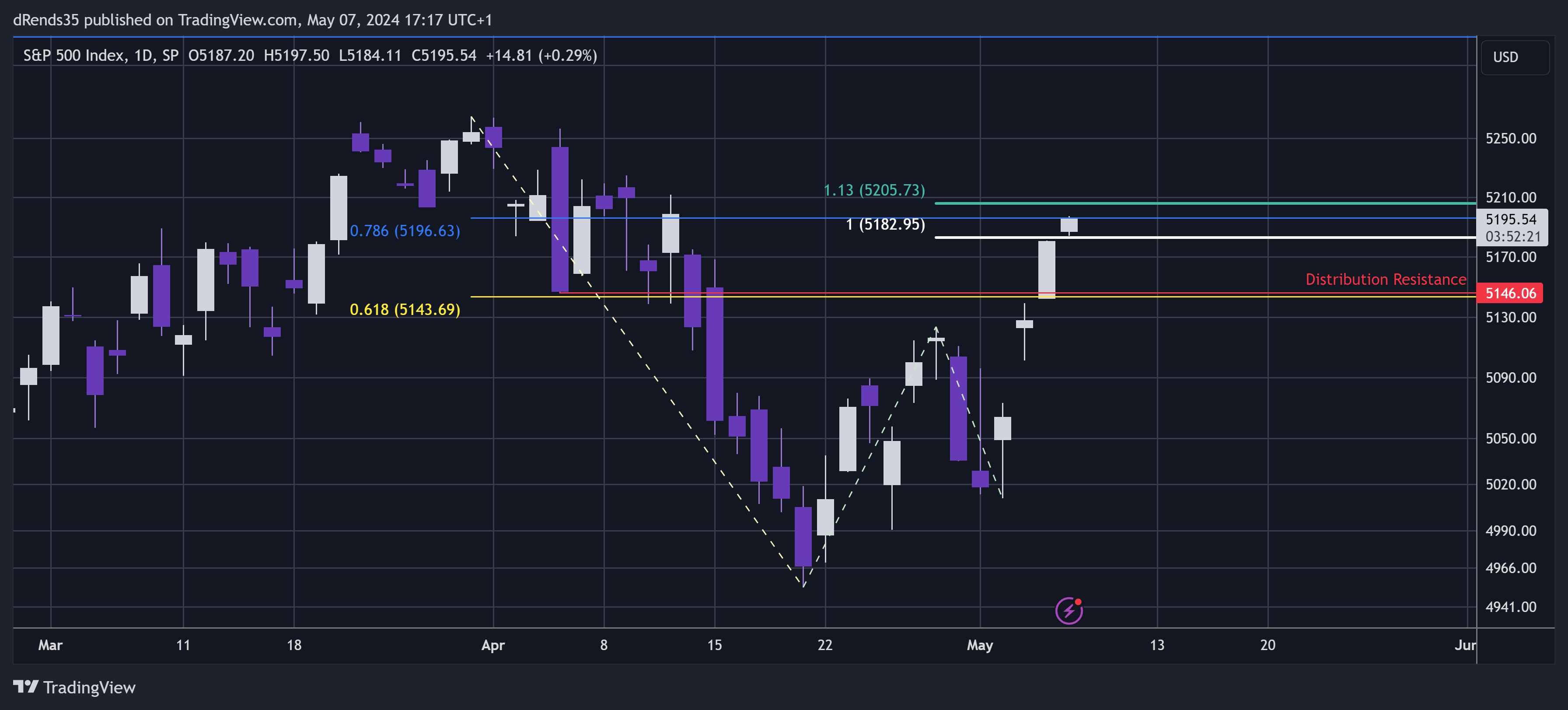Click the 5130.00 price axis label
Viewport: 1568px width, 710px height.
[x=1511, y=317]
